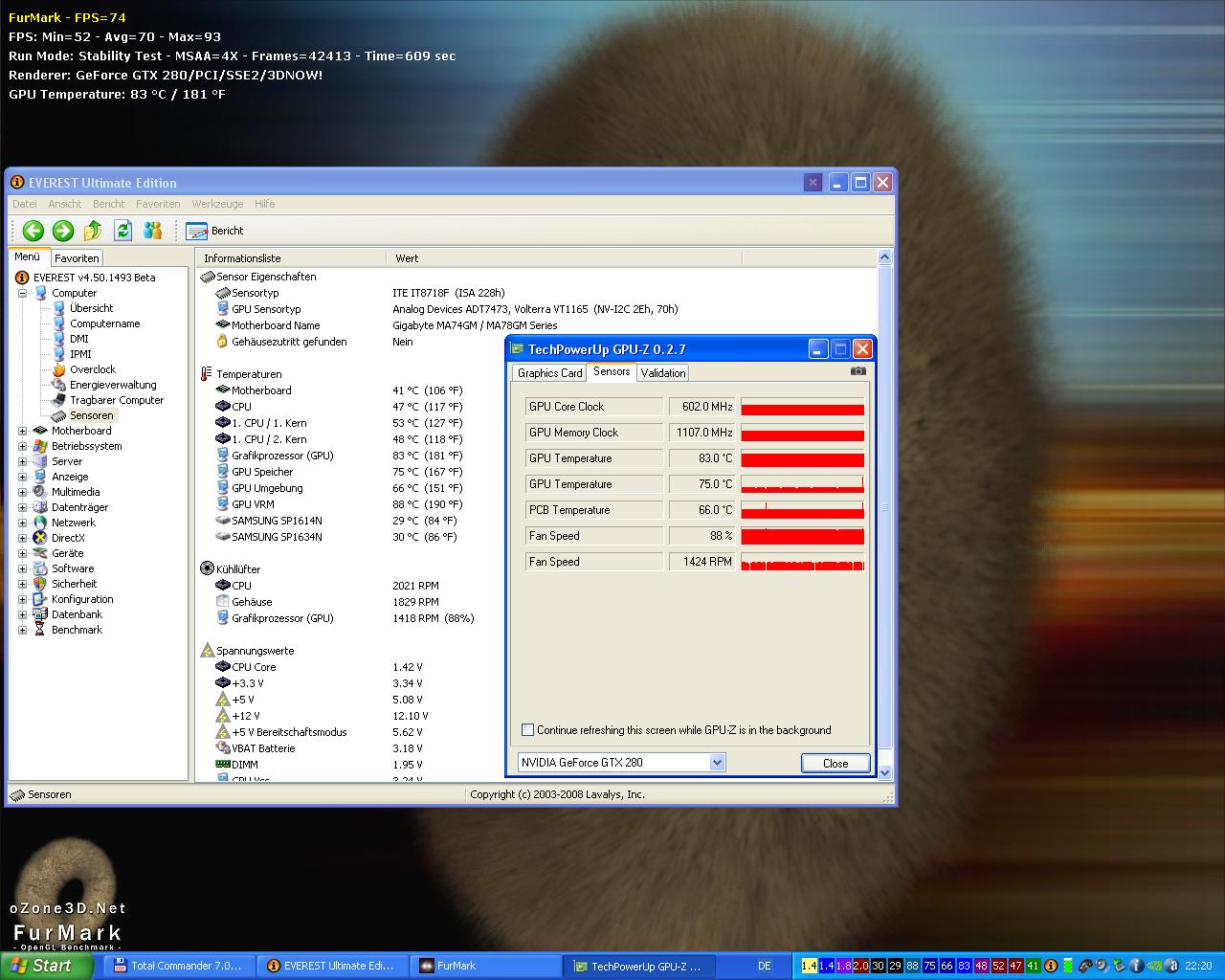Collapse the Computer tree node
1225x980 pixels.
coord(22,293)
